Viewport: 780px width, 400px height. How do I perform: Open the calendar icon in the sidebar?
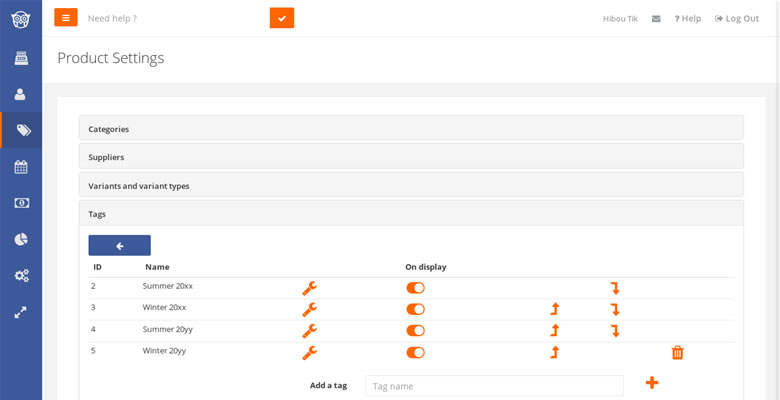click(x=21, y=167)
